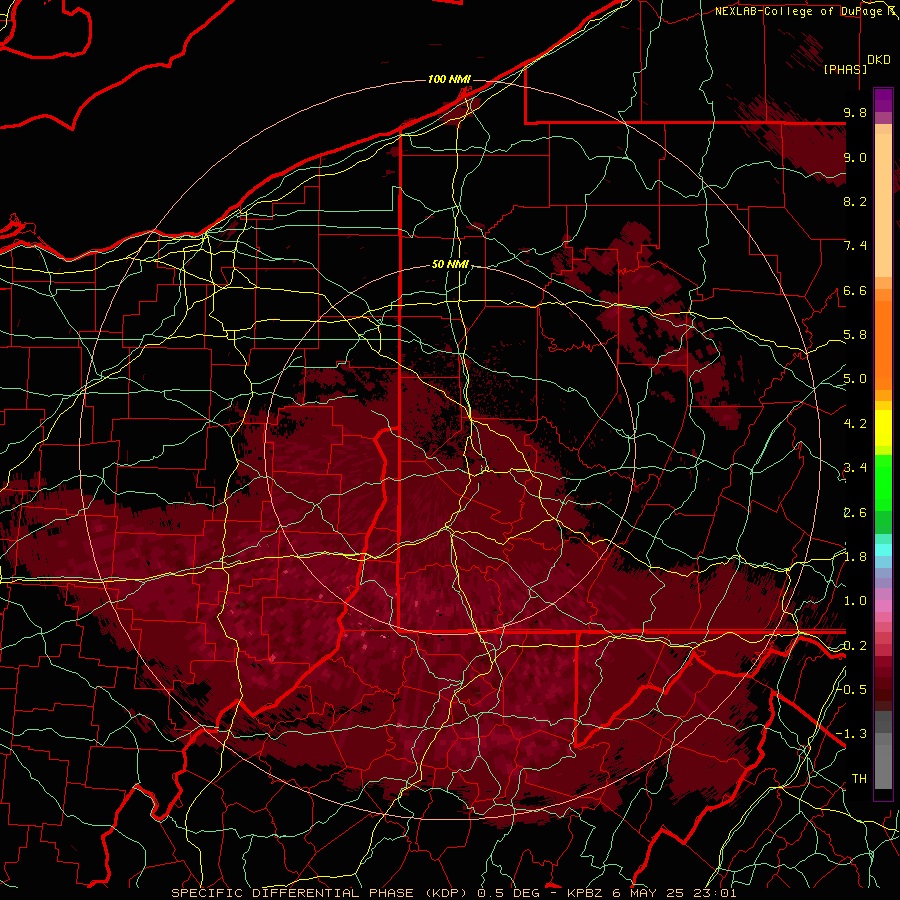The image size is (900, 900).
Task: Click the 1.0 legend value
Action: 855,601
